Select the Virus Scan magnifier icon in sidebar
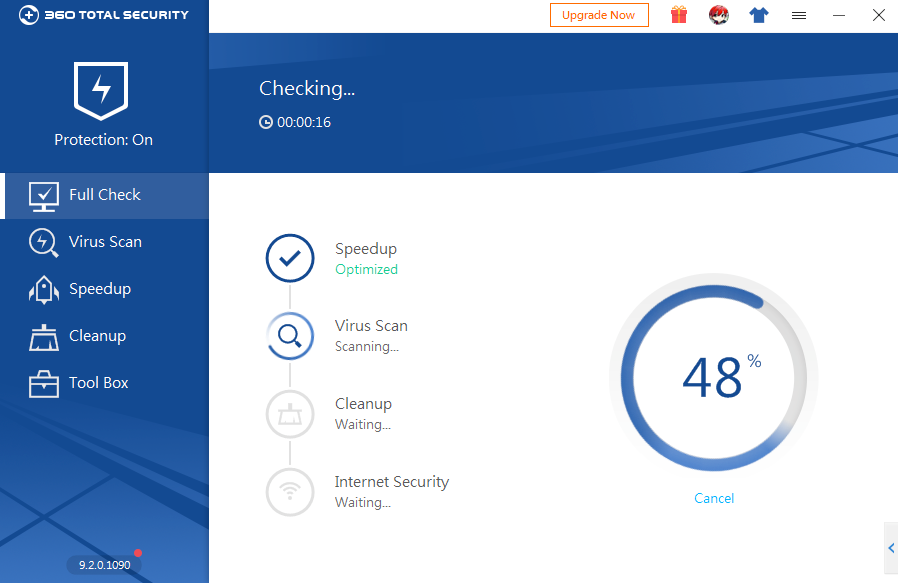 pos(42,242)
